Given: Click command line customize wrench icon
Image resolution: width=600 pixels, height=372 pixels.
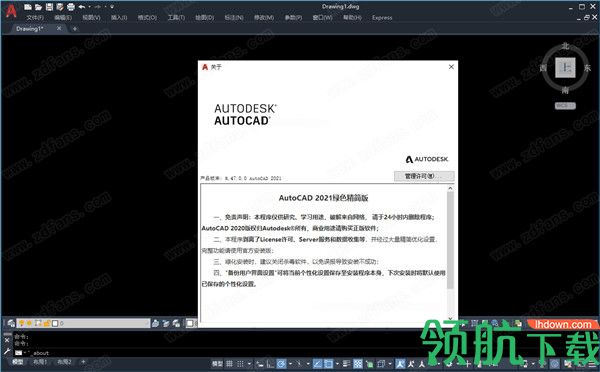Looking at the screenshot, I should tap(7, 351).
